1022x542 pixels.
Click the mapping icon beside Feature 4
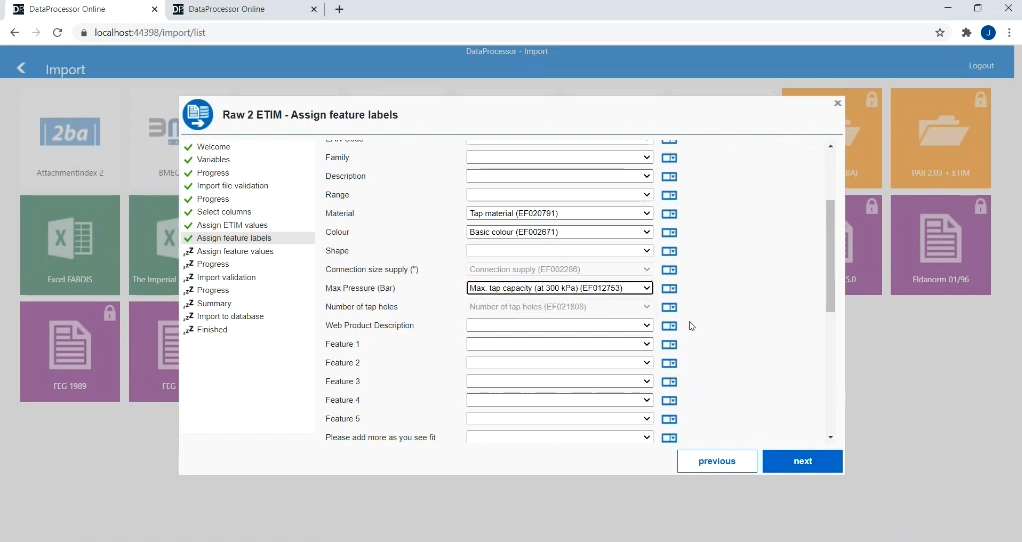point(669,401)
